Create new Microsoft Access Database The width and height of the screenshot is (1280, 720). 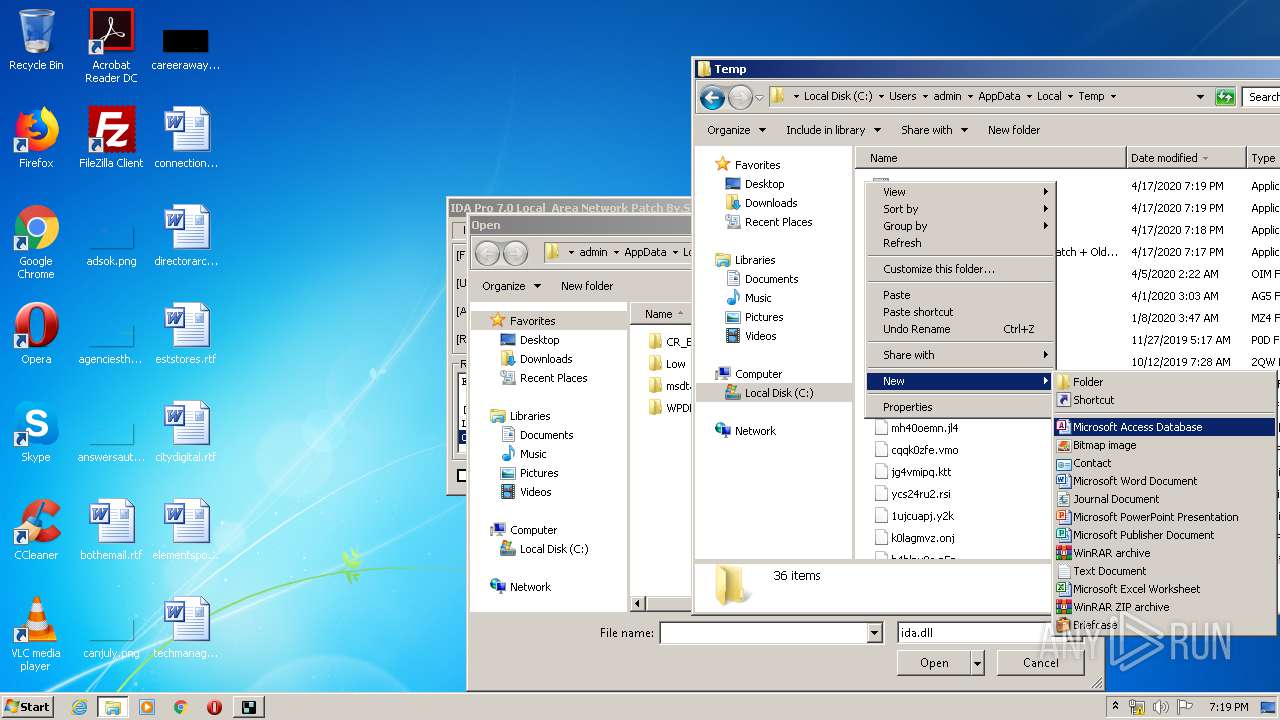pos(1165,427)
